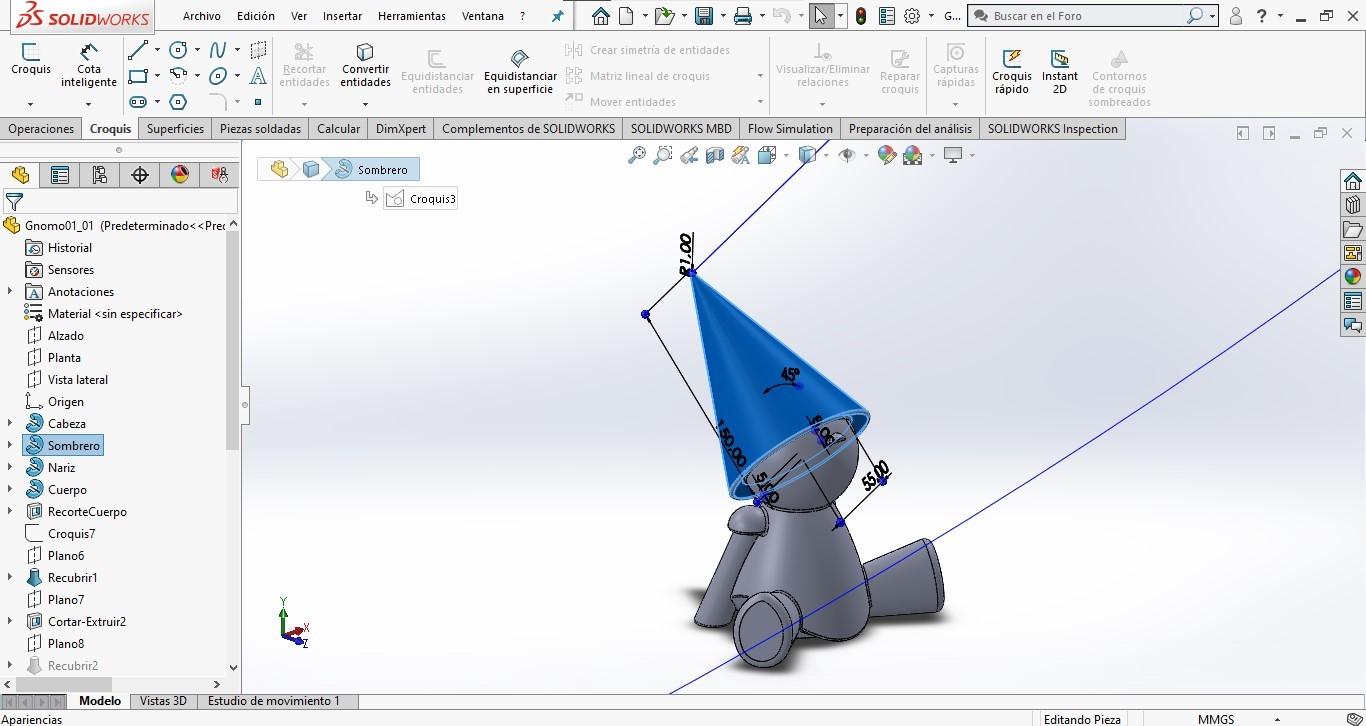Open the DimXpertManager tab icon

point(140,175)
